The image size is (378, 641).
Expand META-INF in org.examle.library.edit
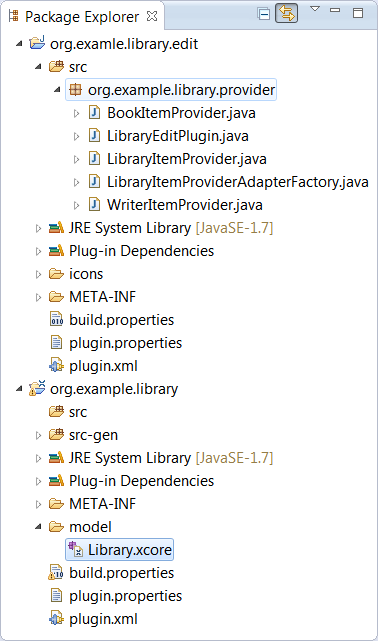point(38,297)
